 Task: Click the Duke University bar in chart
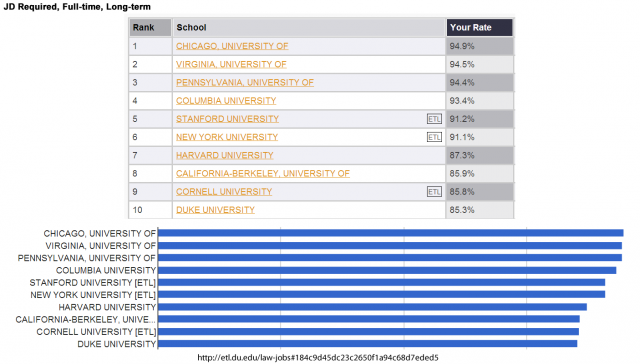click(x=368, y=344)
